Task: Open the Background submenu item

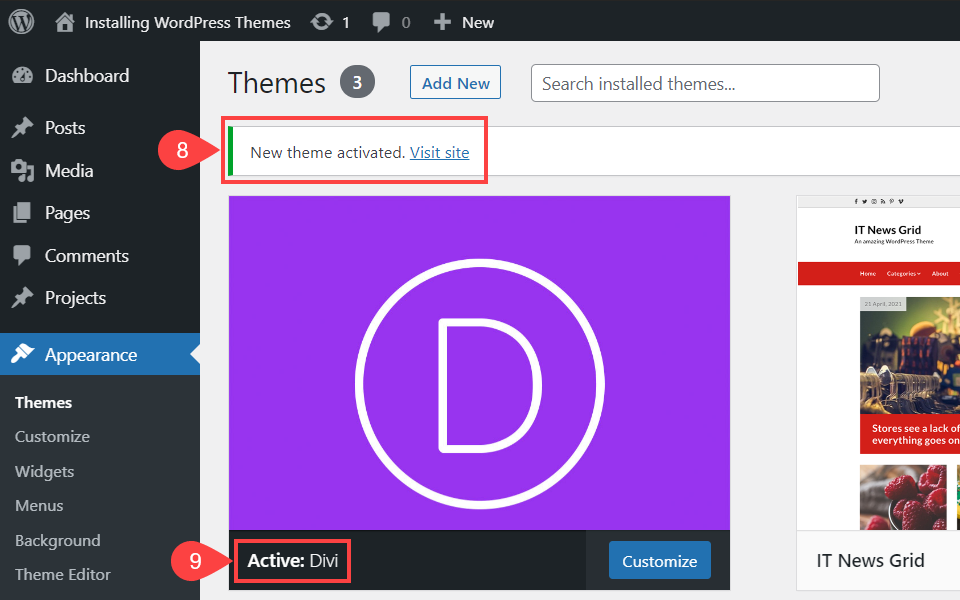Action: click(x=57, y=540)
